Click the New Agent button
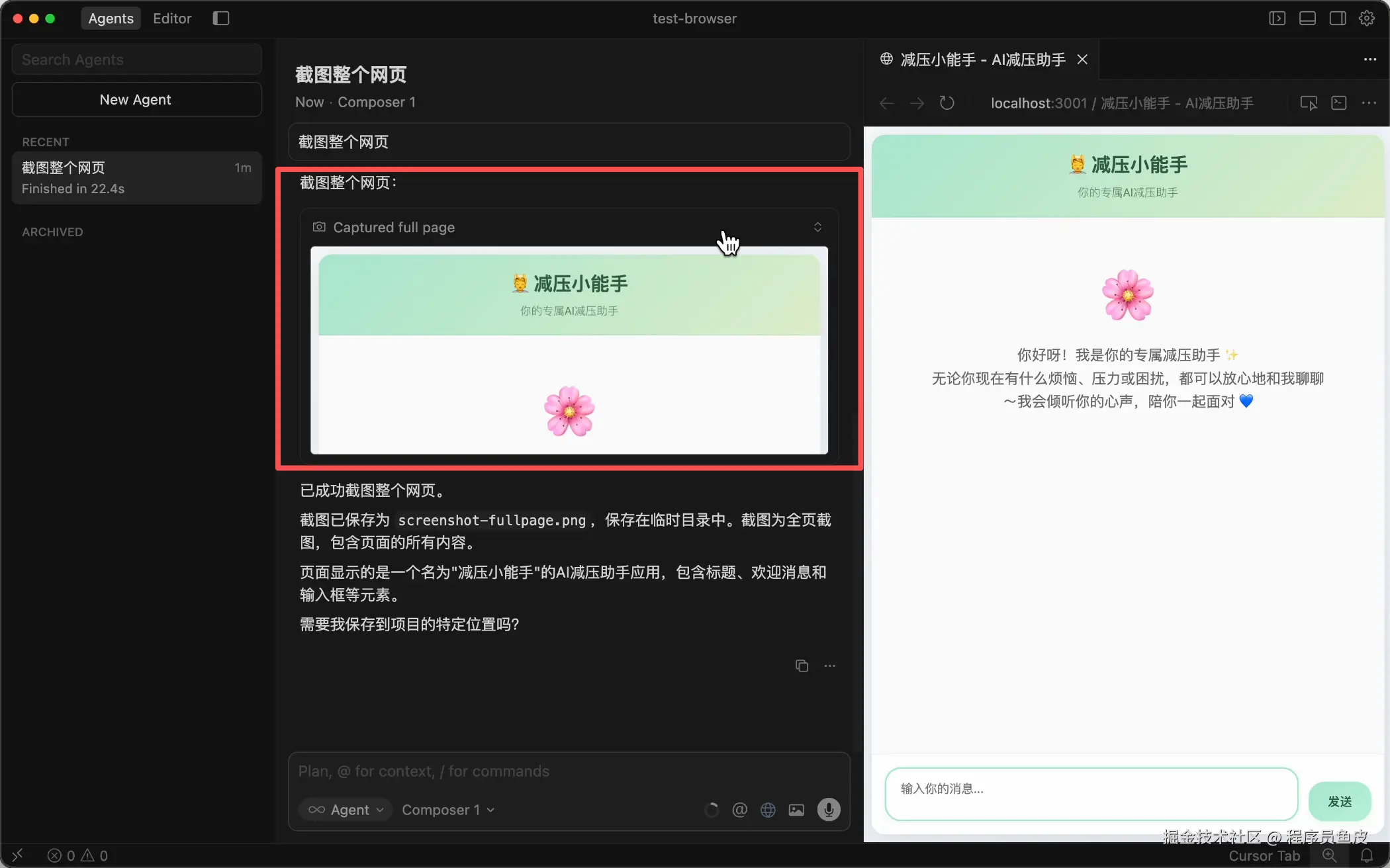Viewport: 1390px width, 868px height. pyautogui.click(x=136, y=99)
